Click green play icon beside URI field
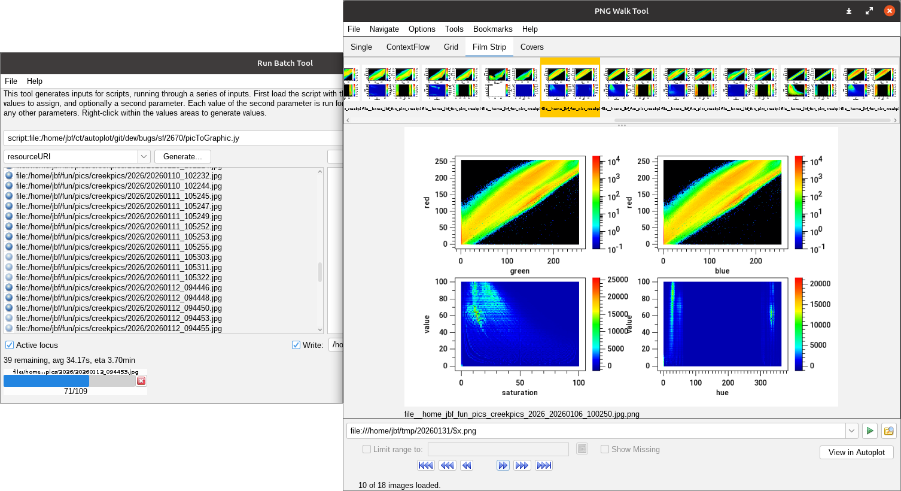This screenshot has height=491, width=901. point(870,431)
